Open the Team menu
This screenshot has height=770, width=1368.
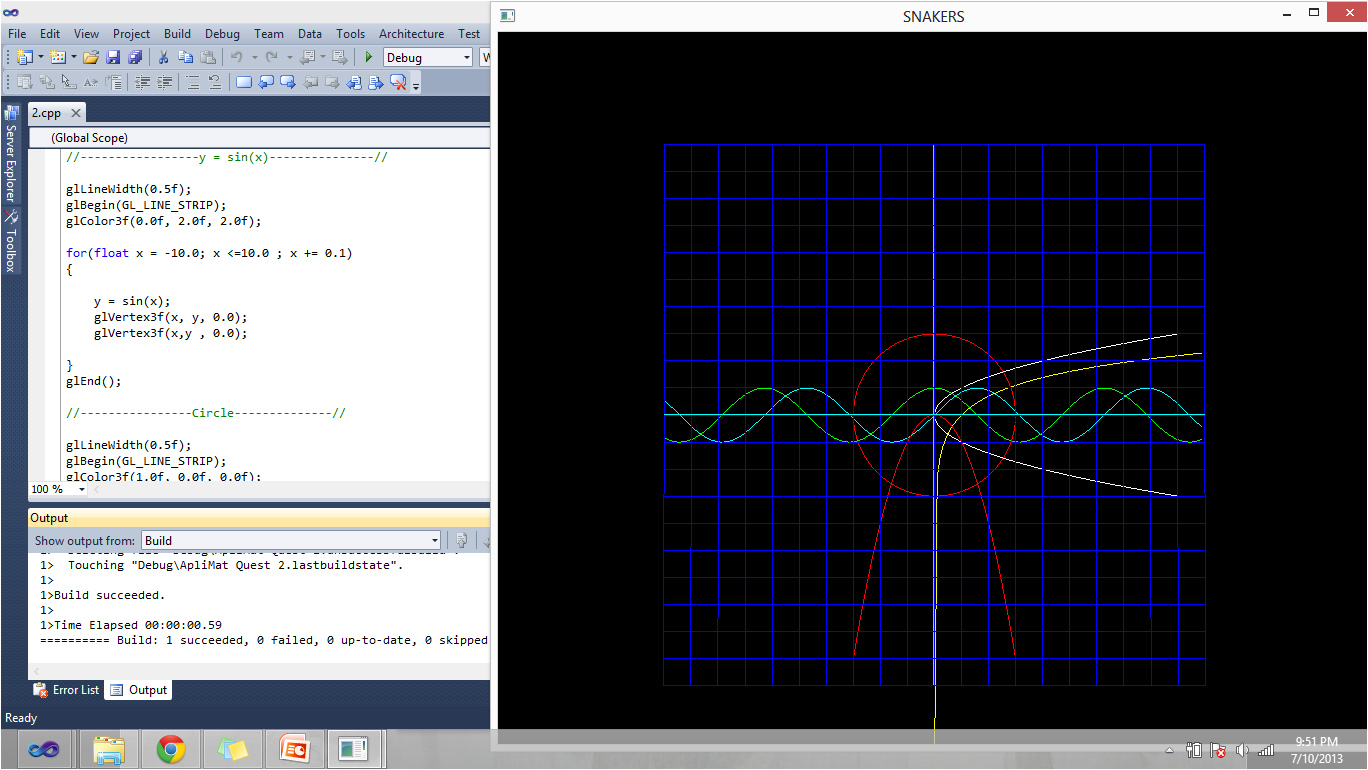(x=269, y=33)
